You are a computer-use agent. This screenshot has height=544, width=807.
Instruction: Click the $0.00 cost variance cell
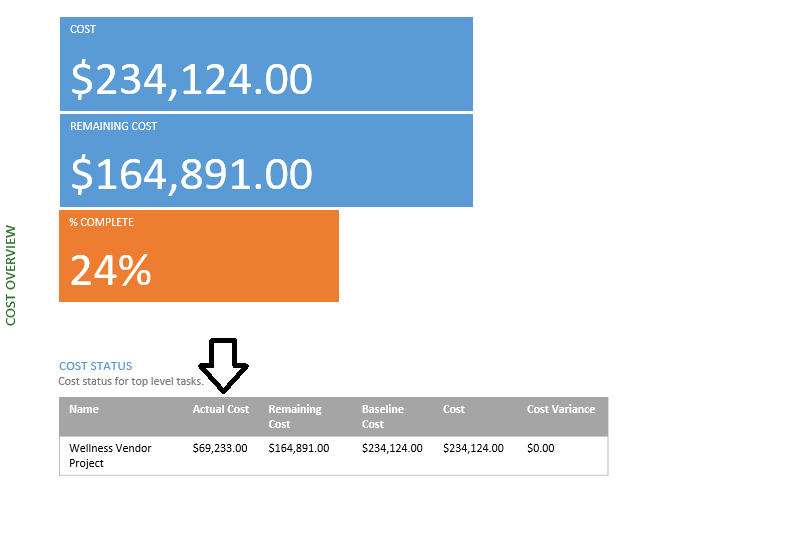(541, 448)
